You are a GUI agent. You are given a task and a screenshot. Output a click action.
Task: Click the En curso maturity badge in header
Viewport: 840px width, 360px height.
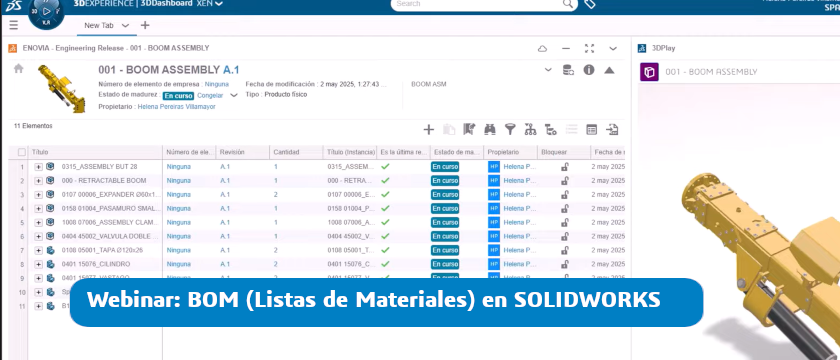(178, 95)
